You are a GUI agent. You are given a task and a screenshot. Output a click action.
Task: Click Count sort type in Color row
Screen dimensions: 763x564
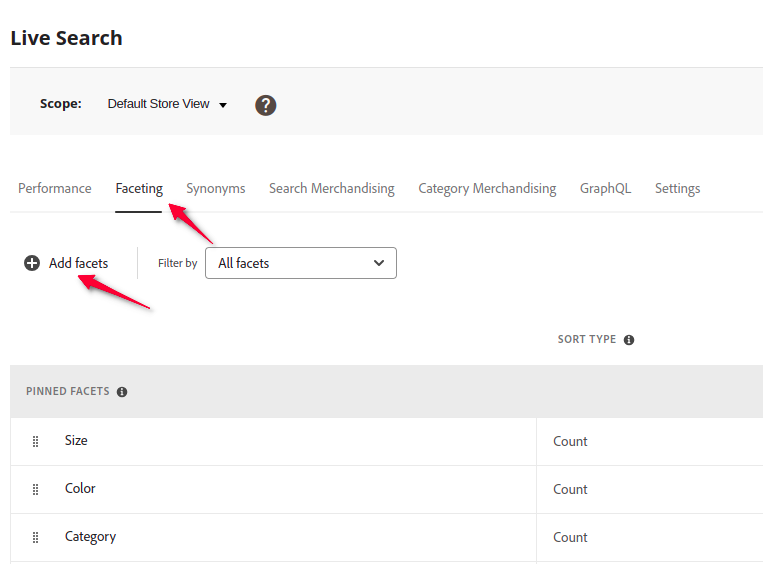[570, 489]
